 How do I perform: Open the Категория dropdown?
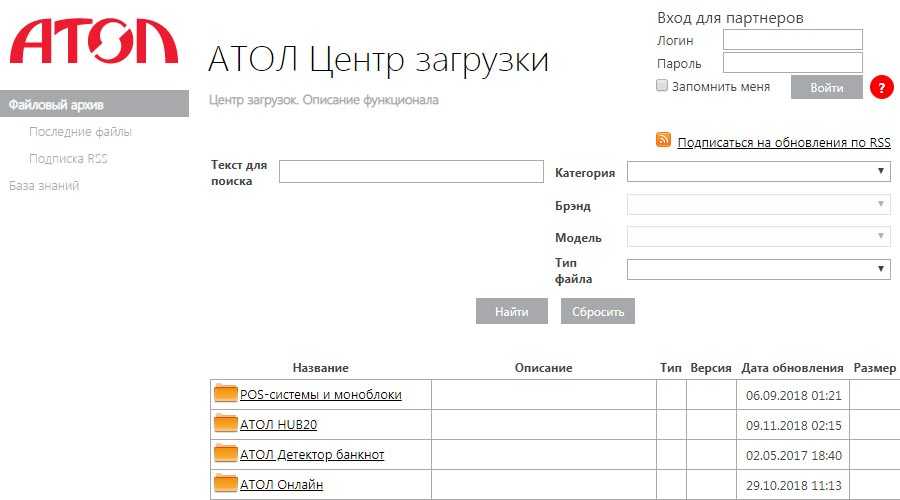click(x=759, y=172)
